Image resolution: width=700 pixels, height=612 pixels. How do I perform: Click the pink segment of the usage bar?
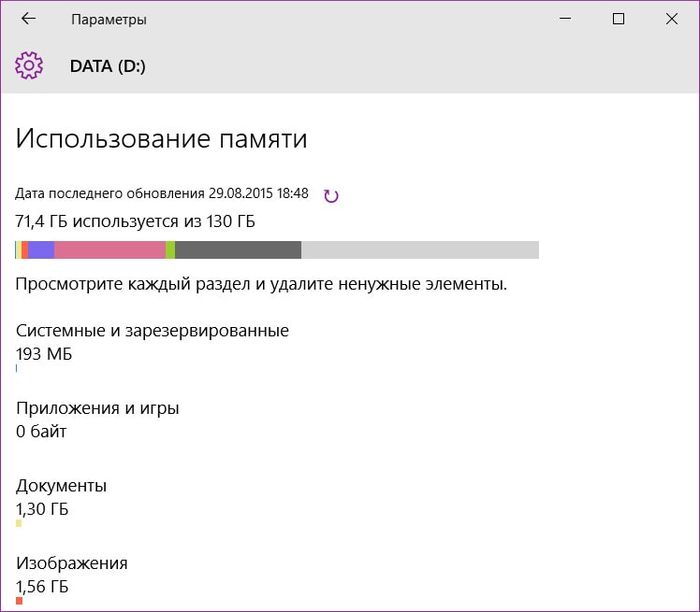pyautogui.click(x=110, y=250)
